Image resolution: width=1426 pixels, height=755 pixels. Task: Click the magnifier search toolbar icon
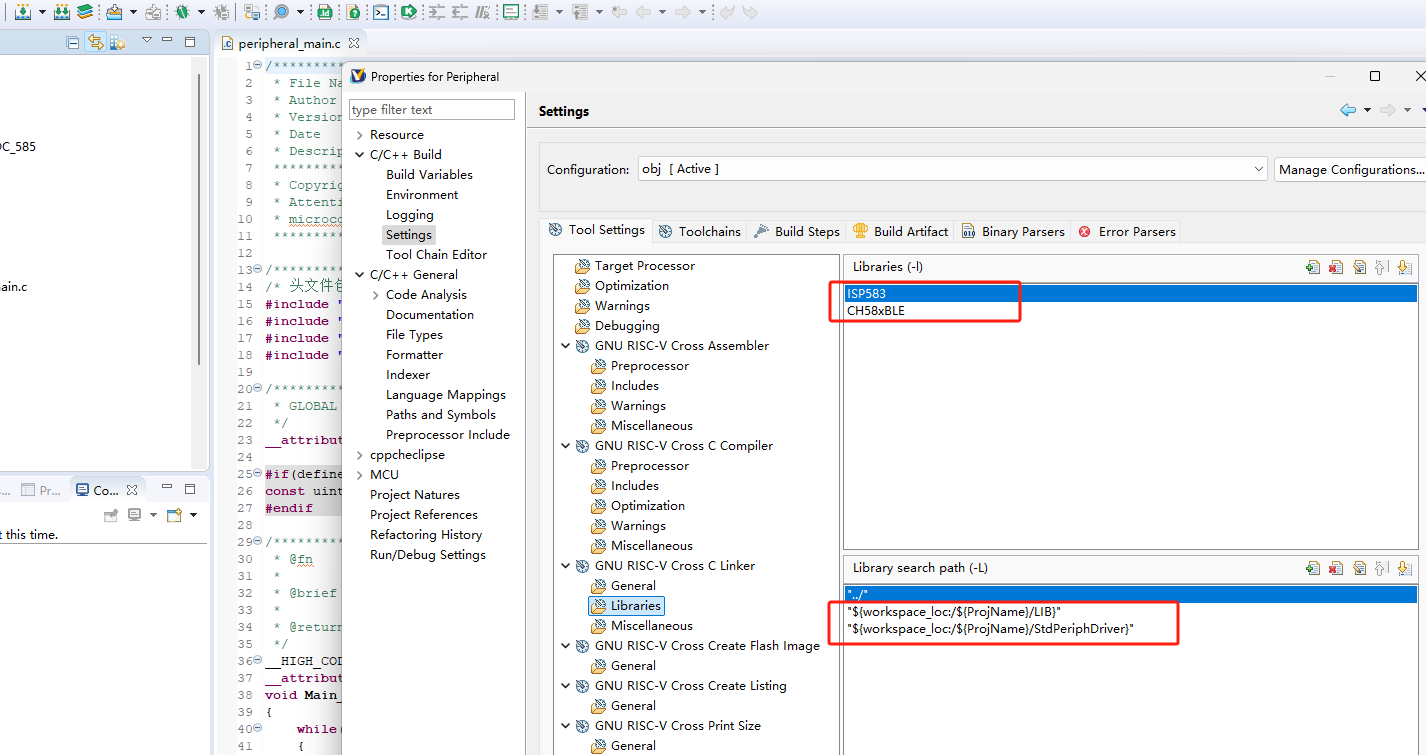click(x=281, y=12)
